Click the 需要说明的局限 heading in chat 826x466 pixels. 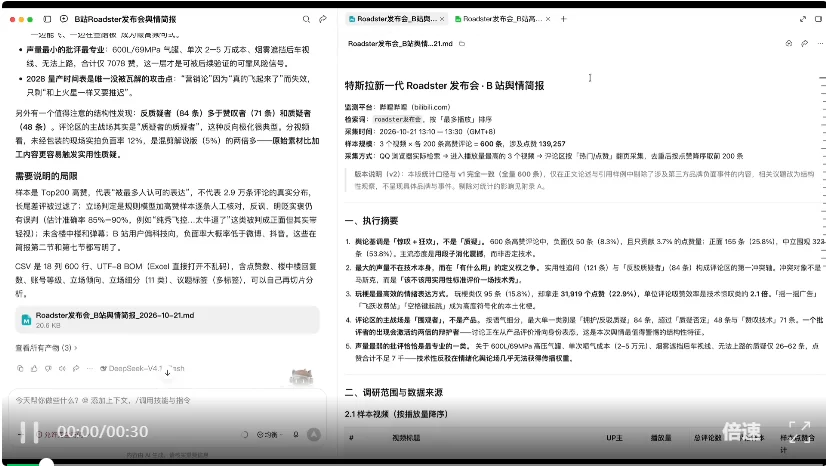coord(46,176)
